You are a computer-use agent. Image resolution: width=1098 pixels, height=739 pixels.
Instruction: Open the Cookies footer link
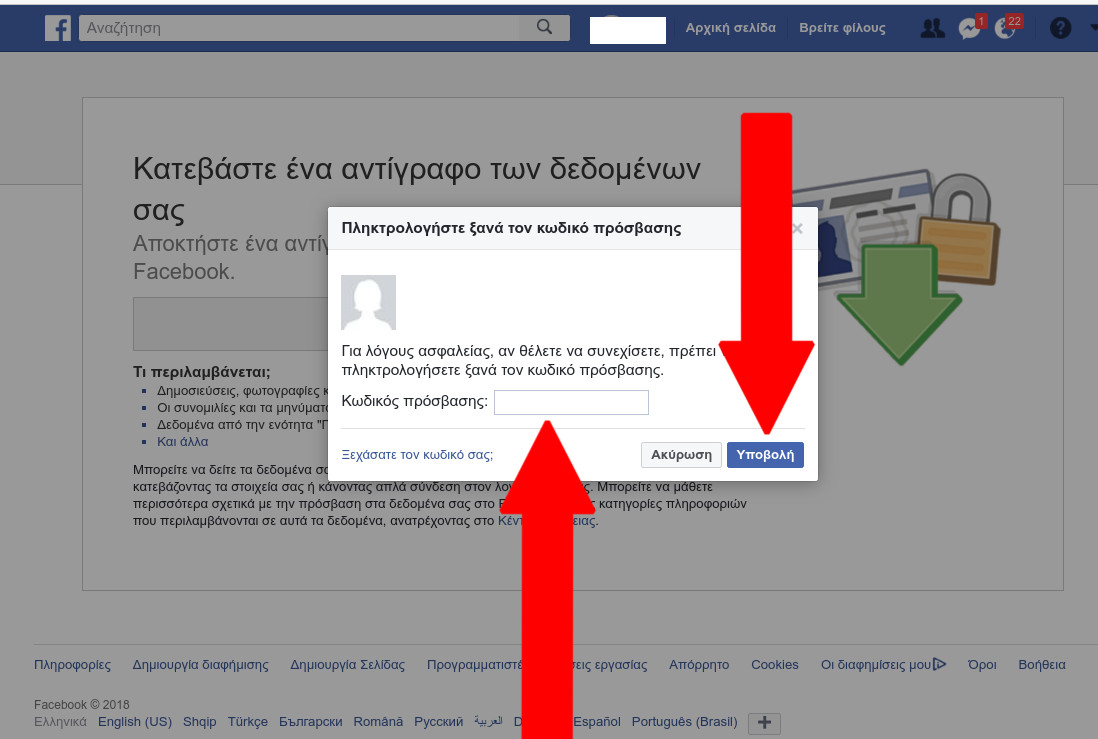pos(775,664)
